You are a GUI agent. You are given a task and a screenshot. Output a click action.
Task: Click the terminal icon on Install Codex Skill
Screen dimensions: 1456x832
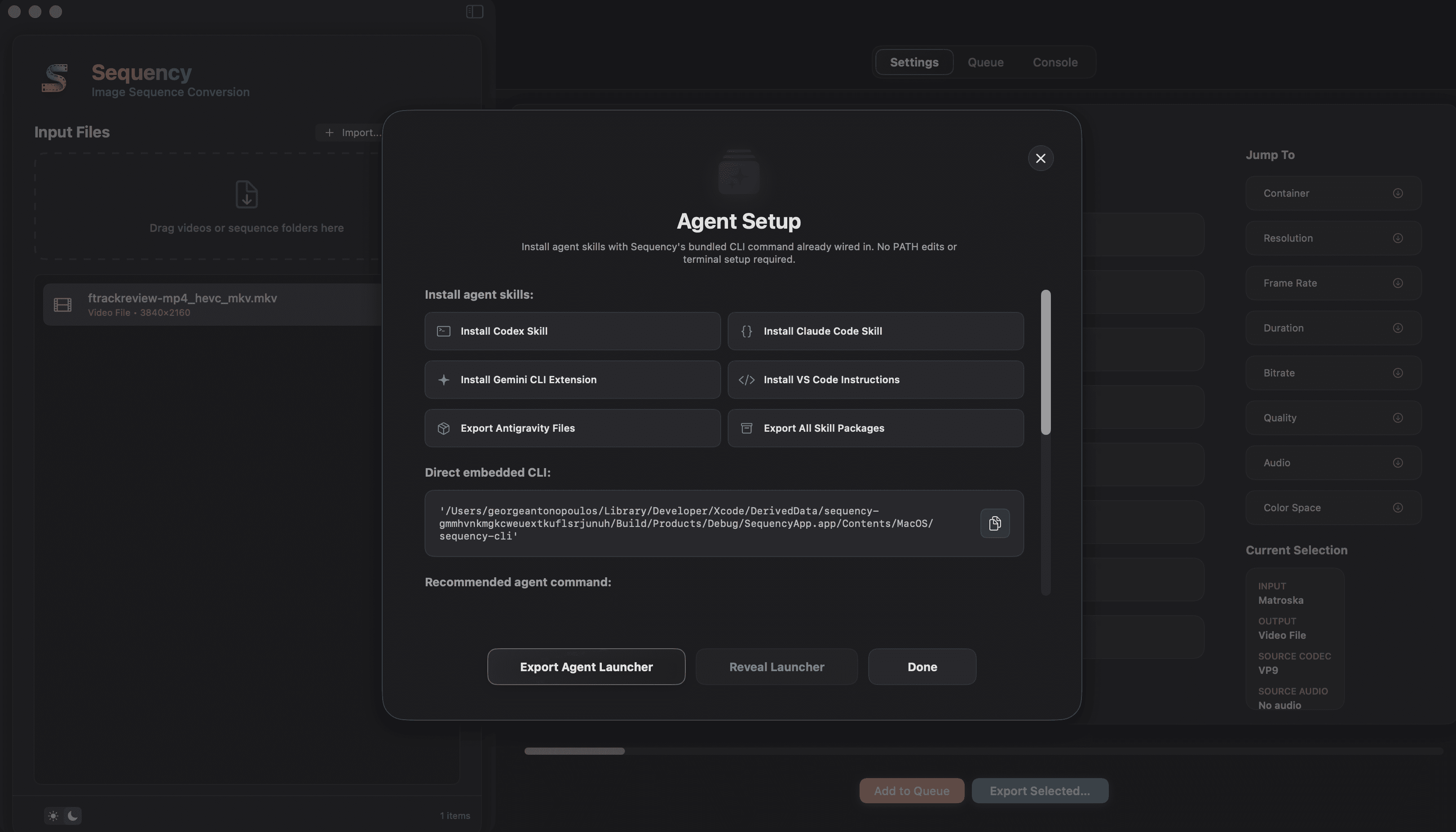444,332
